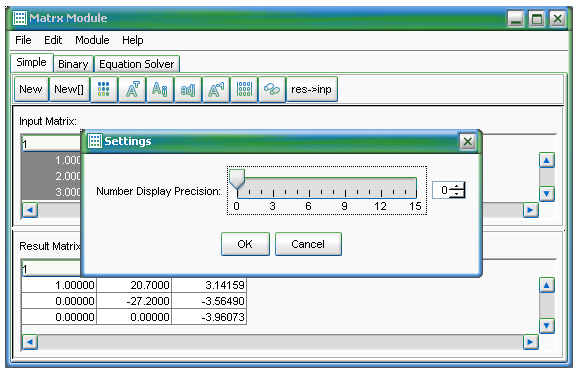This screenshot has width=578, height=377.
Task: Close the Matrx Module window
Action: 557,18
